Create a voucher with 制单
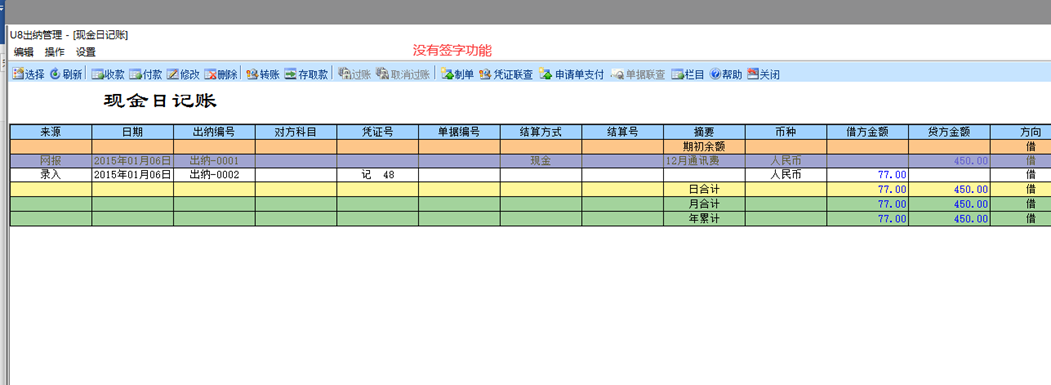This screenshot has height=385, width=1051. tap(457, 74)
